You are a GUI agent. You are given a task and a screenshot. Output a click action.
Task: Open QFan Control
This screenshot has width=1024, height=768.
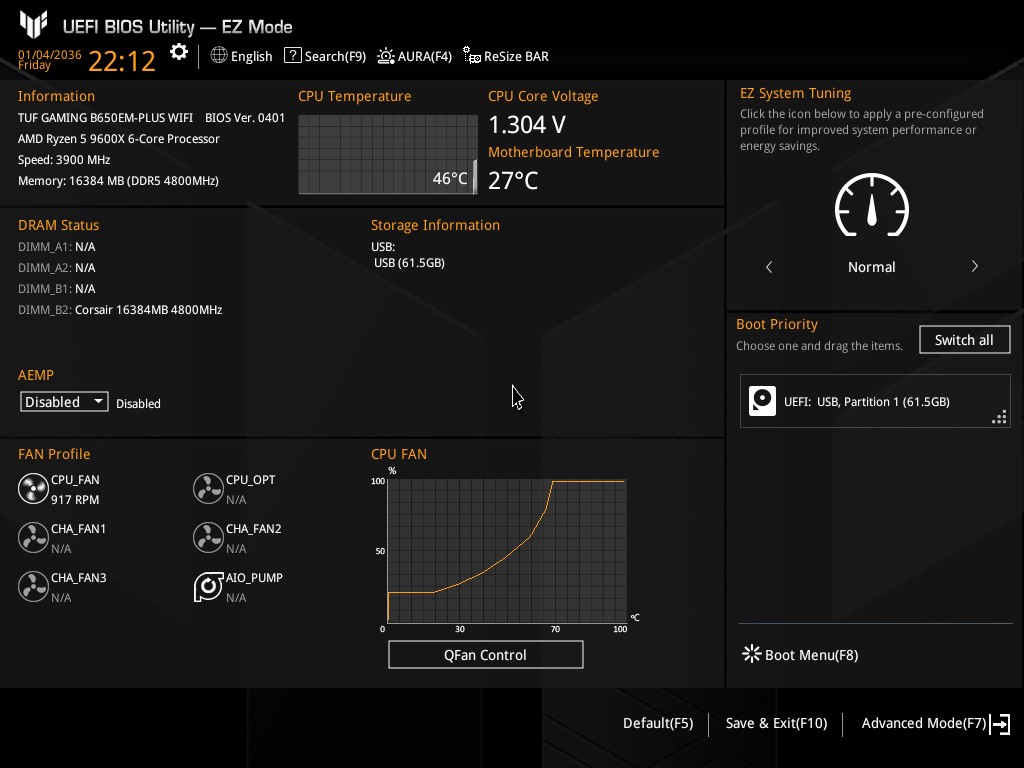point(485,654)
